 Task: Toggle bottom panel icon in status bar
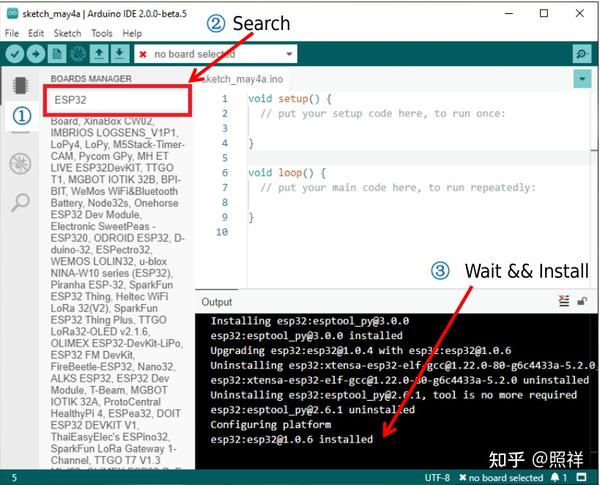tap(582, 477)
